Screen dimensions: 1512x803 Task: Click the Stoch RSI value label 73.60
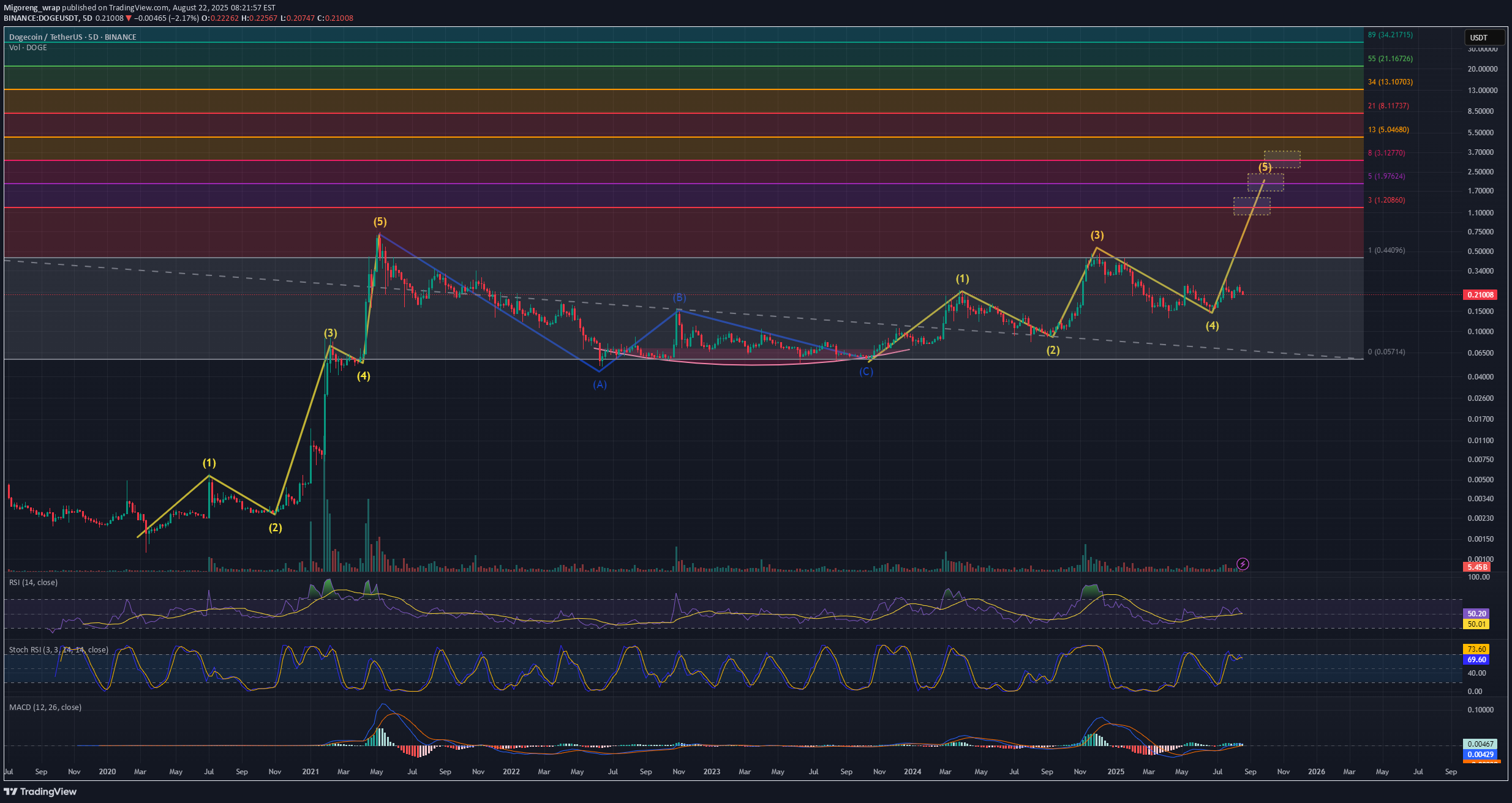[x=1476, y=649]
